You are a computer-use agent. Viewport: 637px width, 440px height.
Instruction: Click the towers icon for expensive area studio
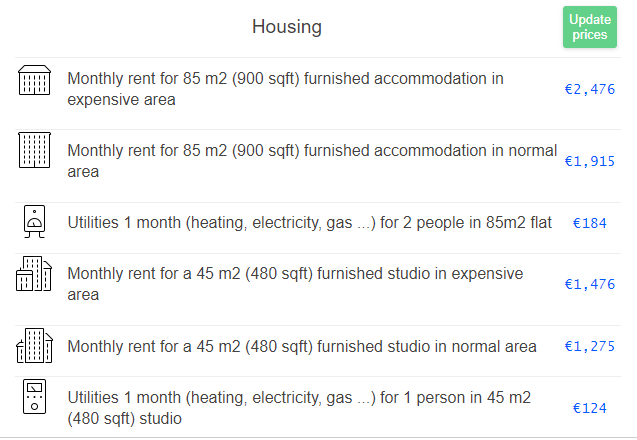click(34, 274)
